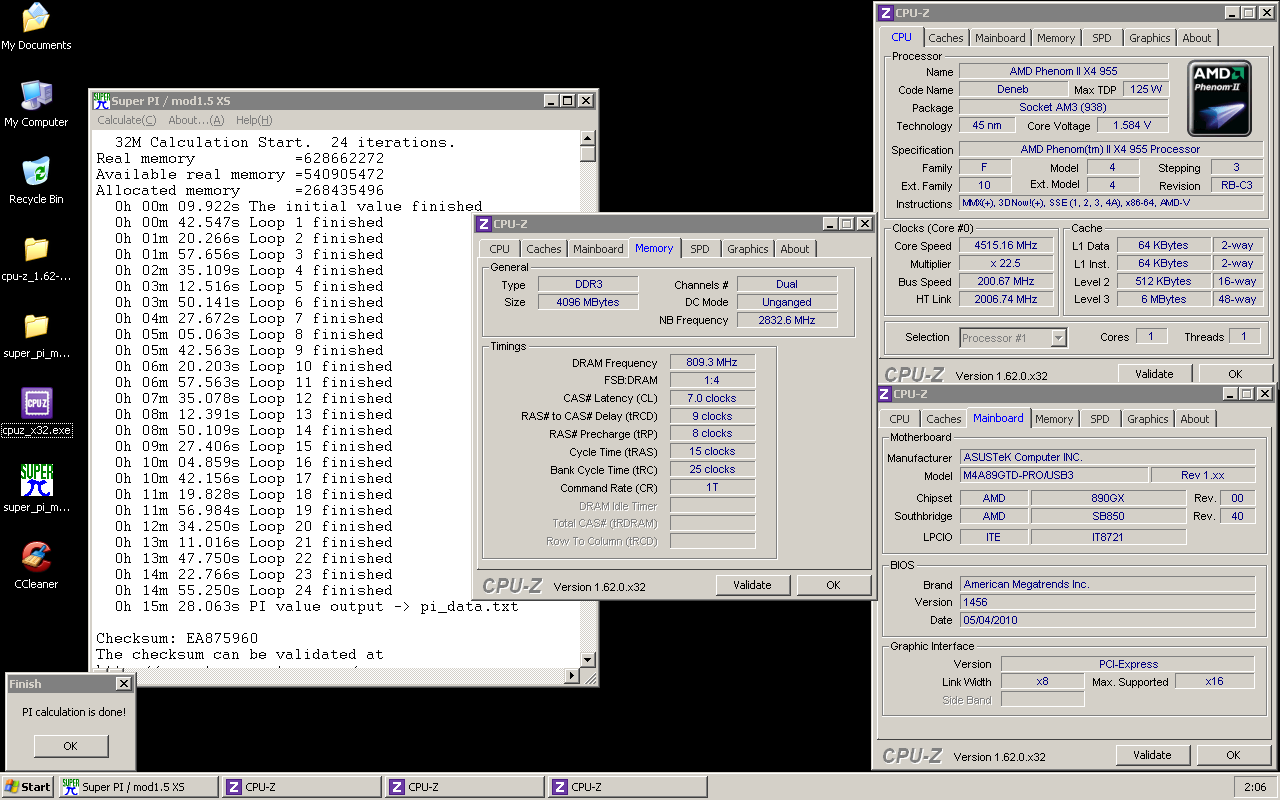
Task: Open Graphics tab in top-right CPU-Z window
Action: tap(1150, 38)
